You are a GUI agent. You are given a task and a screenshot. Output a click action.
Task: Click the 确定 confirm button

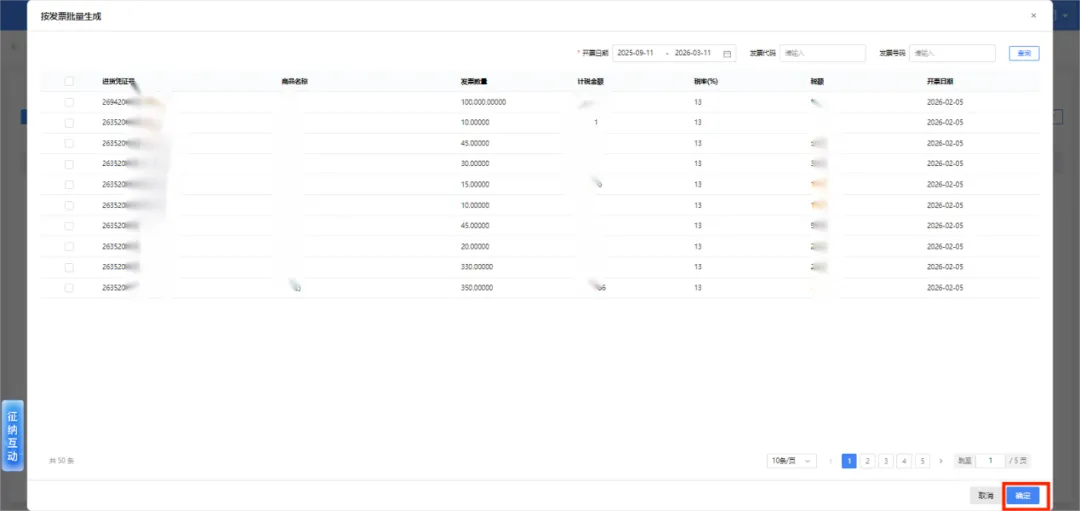coord(1023,496)
